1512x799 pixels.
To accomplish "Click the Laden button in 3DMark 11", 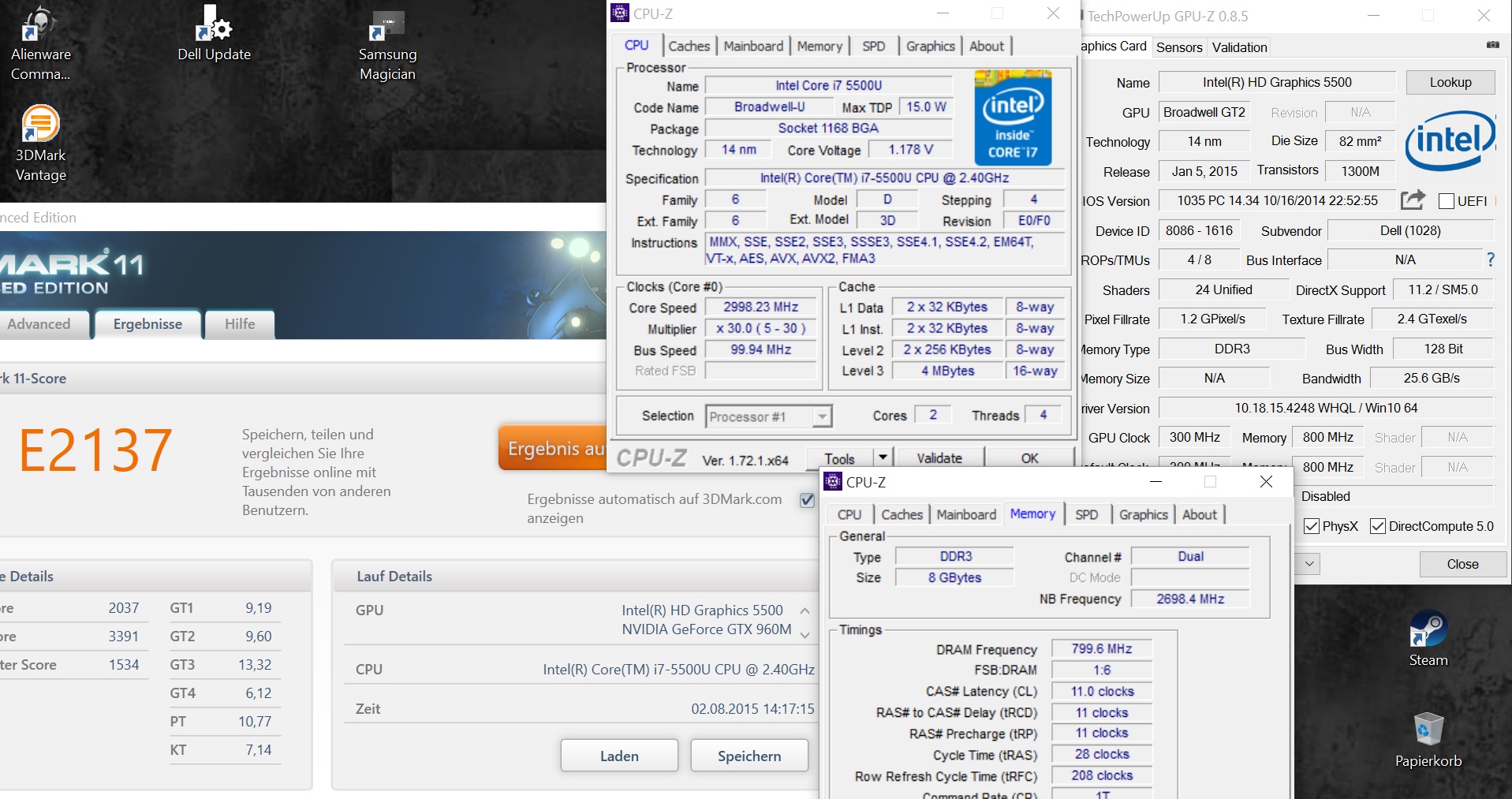I will [x=619, y=756].
